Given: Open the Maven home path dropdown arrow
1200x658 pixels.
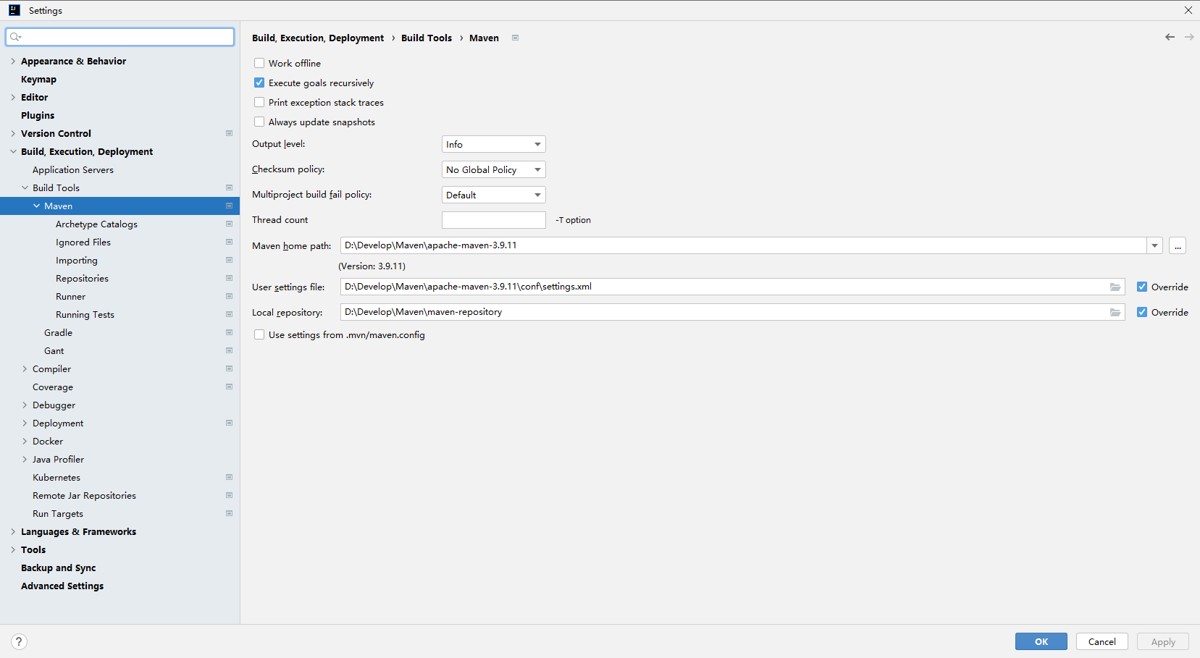Looking at the screenshot, I should point(1155,245).
